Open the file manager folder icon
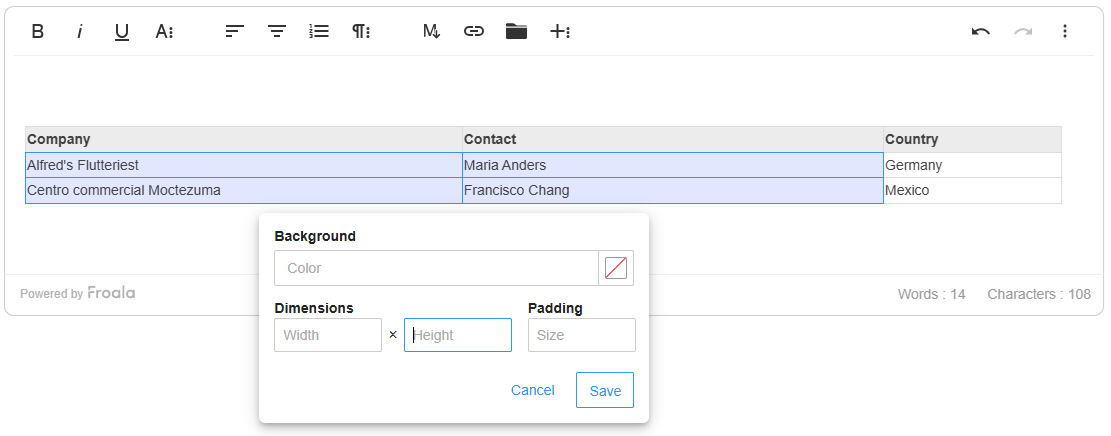1111x436 pixels. pos(516,31)
